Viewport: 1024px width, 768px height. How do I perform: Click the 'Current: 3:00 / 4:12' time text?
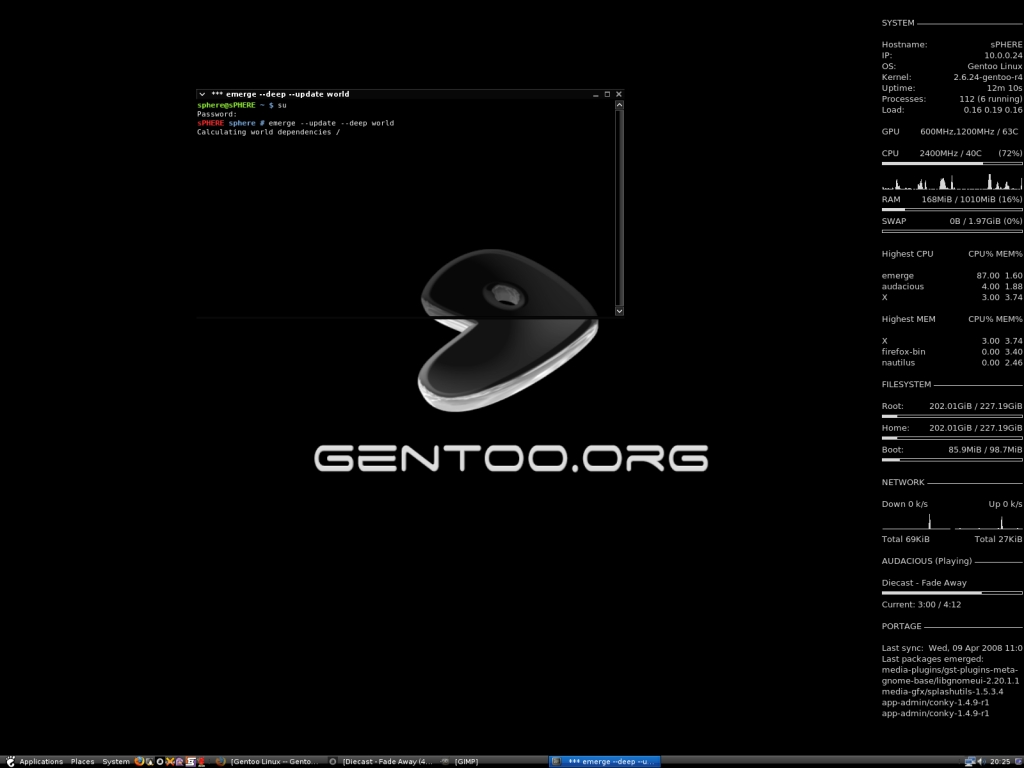(921, 604)
